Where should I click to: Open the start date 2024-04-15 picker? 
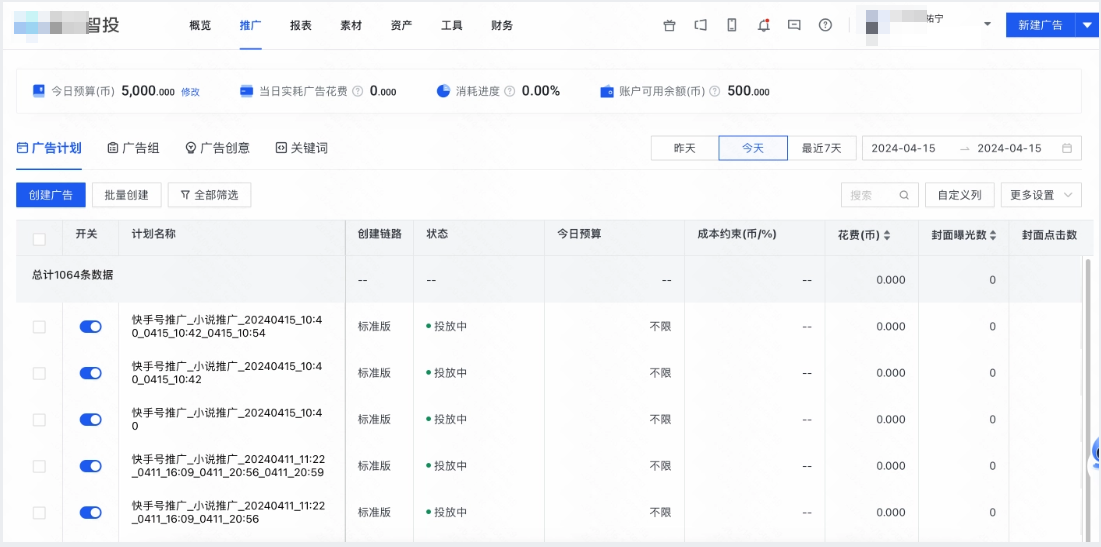tap(903, 148)
